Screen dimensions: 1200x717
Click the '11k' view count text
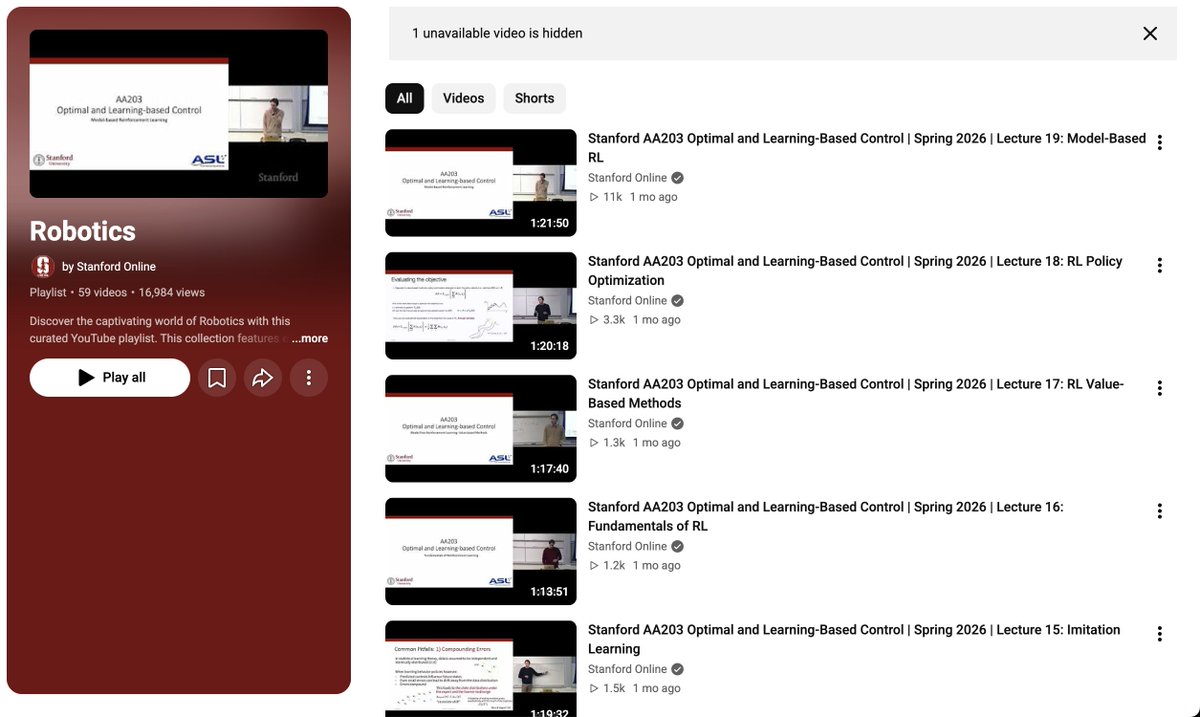click(x=612, y=197)
